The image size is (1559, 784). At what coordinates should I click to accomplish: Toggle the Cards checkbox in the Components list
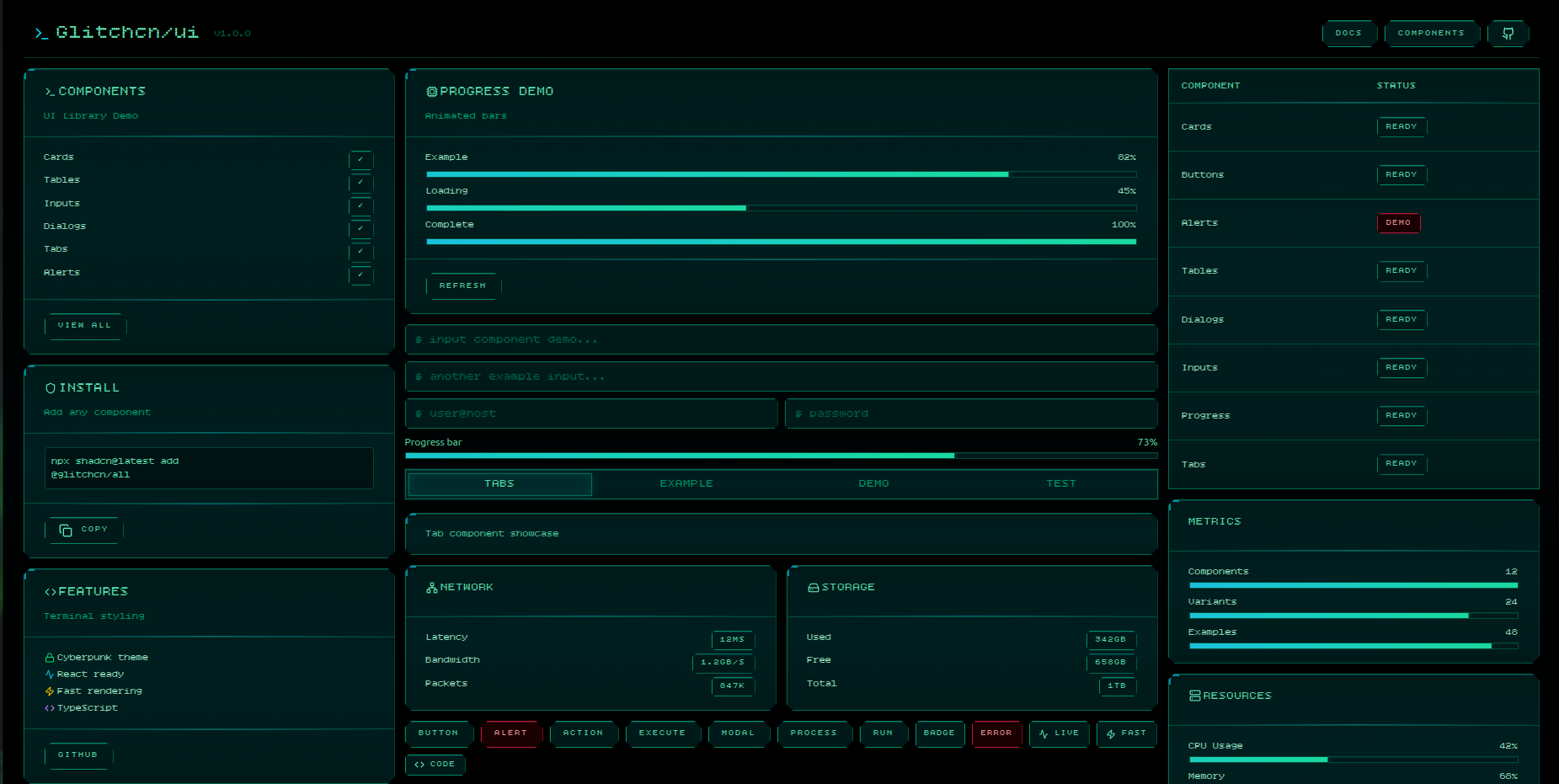click(x=360, y=160)
